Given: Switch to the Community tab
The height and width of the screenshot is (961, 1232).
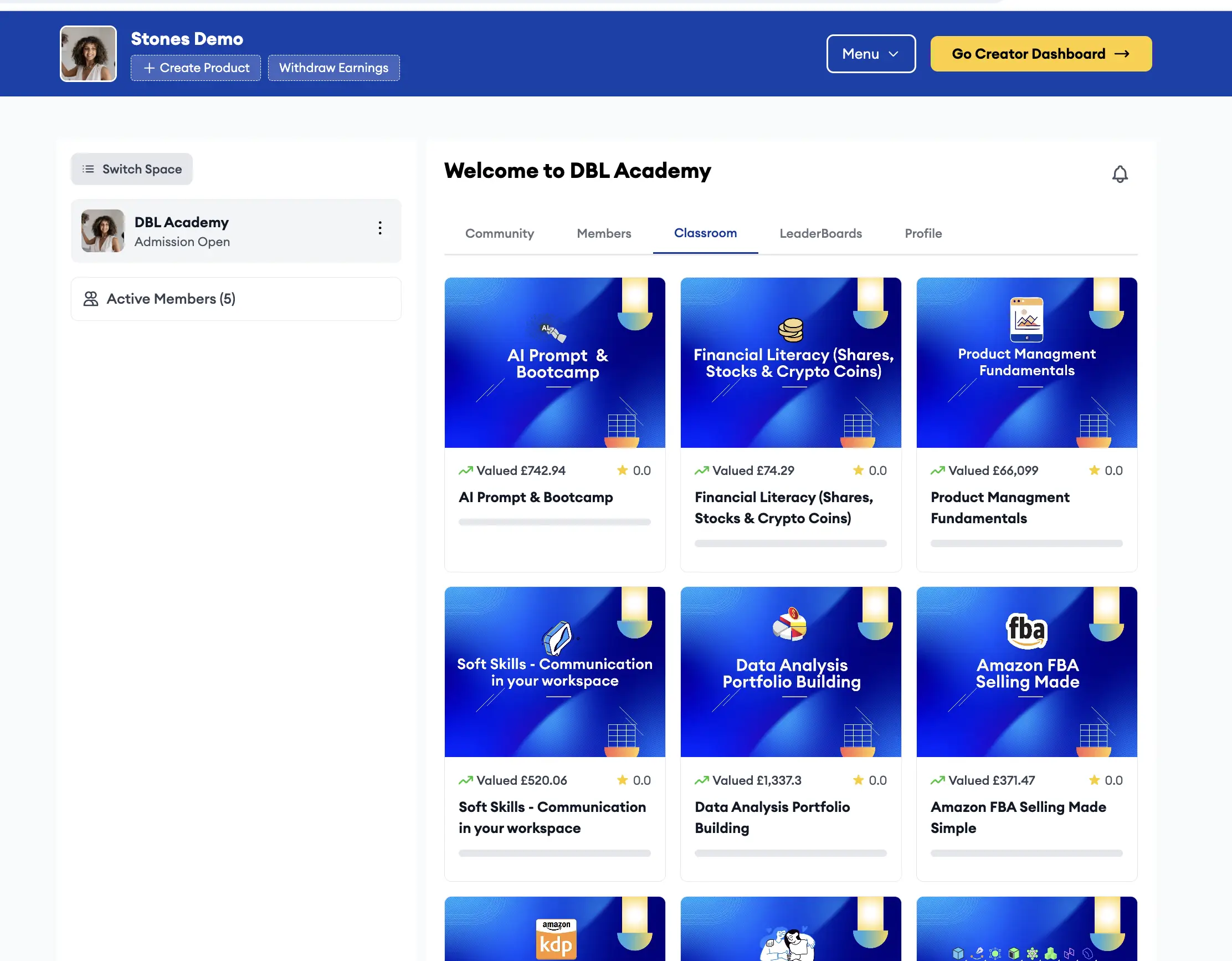Looking at the screenshot, I should [499, 234].
